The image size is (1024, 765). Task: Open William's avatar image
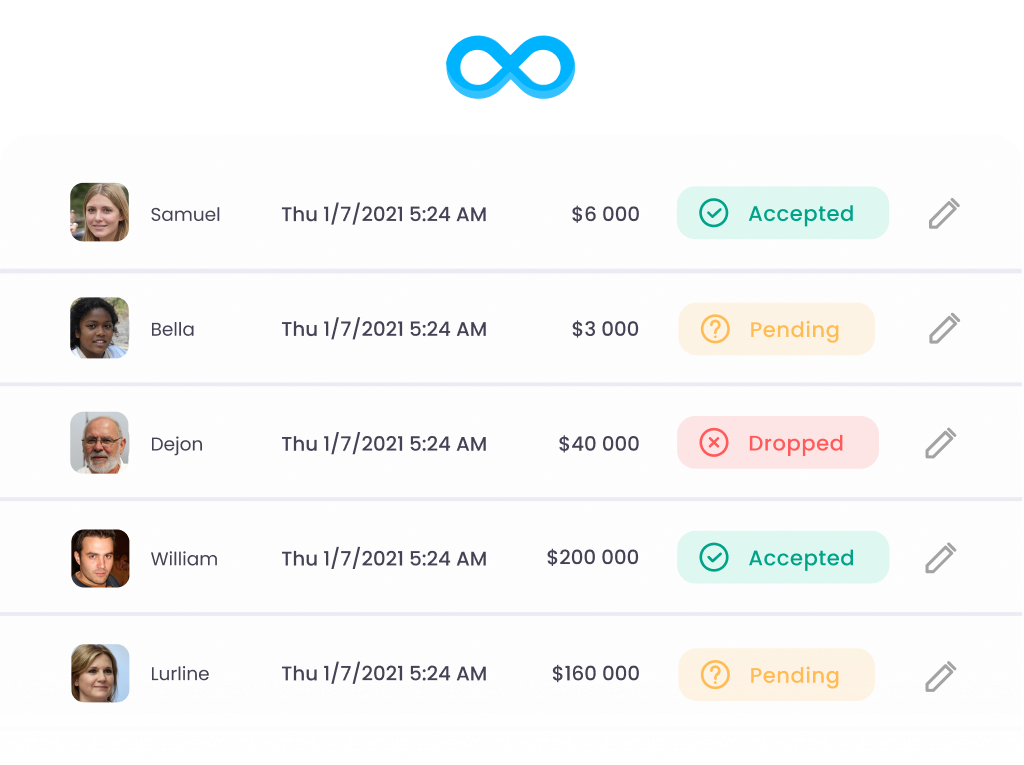click(100, 558)
